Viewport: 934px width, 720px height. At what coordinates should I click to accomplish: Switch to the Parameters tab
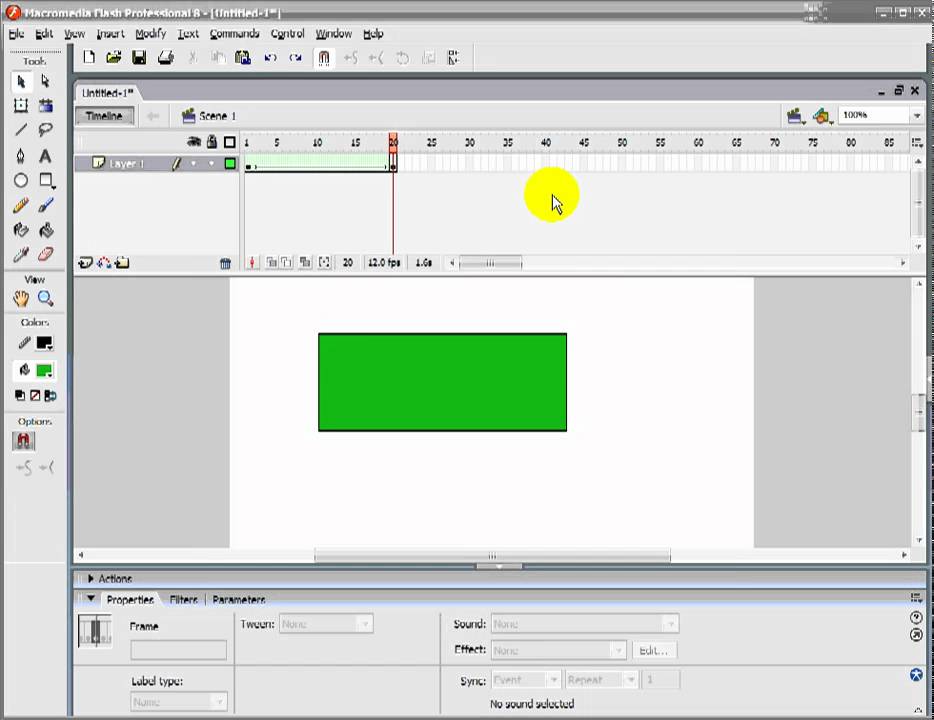point(239,600)
